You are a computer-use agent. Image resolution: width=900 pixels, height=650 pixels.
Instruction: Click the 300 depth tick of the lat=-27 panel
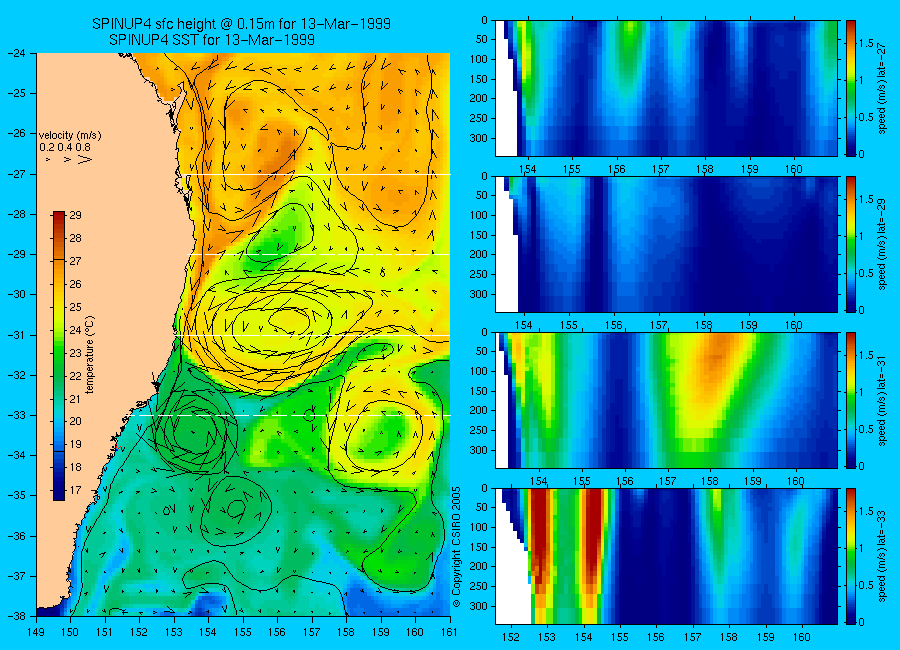(x=479, y=138)
